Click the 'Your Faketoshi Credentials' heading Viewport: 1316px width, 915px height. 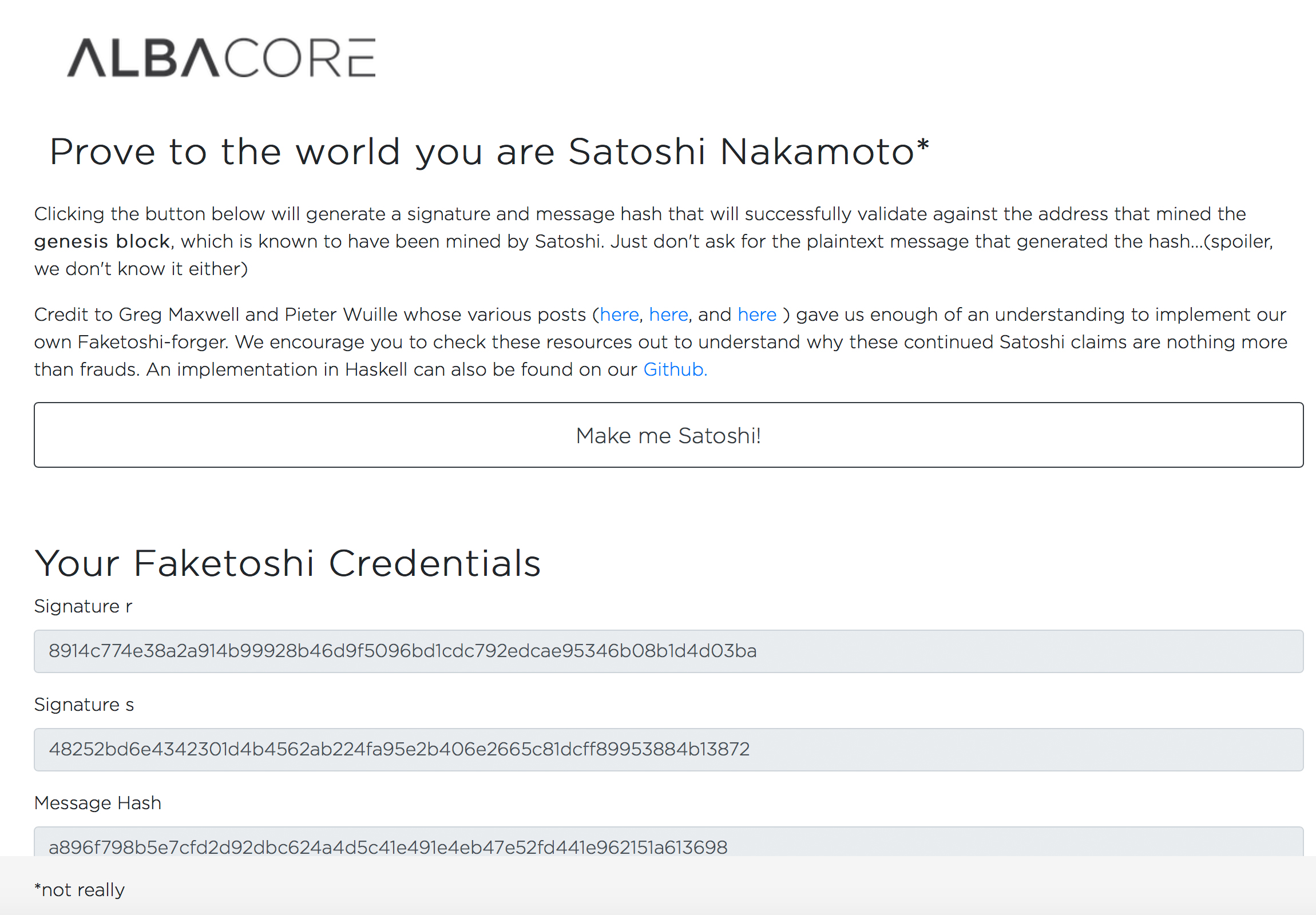288,563
